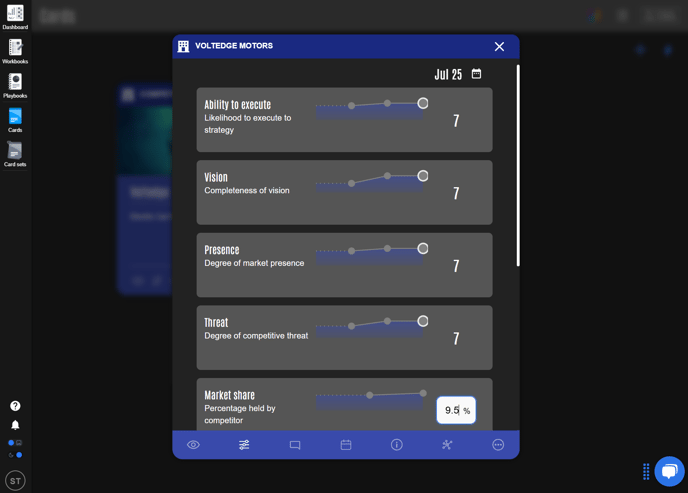
Task: Open the more options ellipsis tab
Action: 498,445
